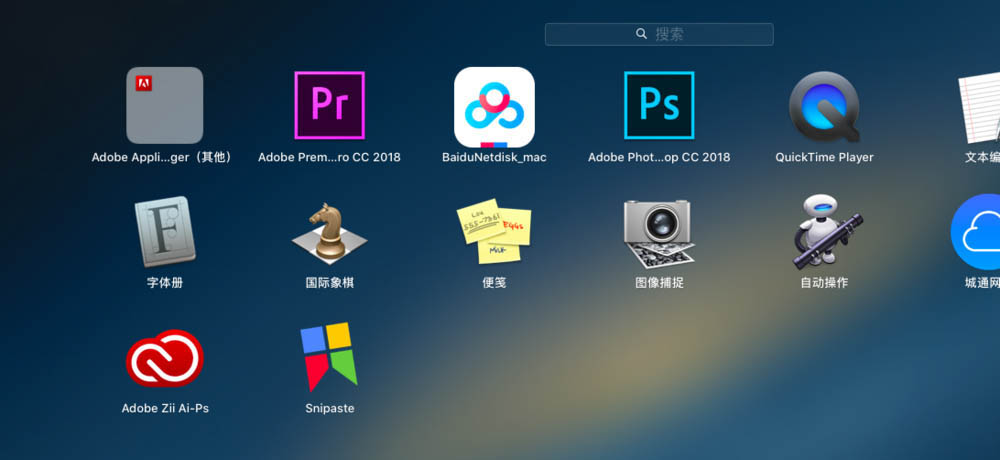Click the 'Adobe Prem...ro CC 2018' label
The image size is (1000, 460).
tap(329, 157)
